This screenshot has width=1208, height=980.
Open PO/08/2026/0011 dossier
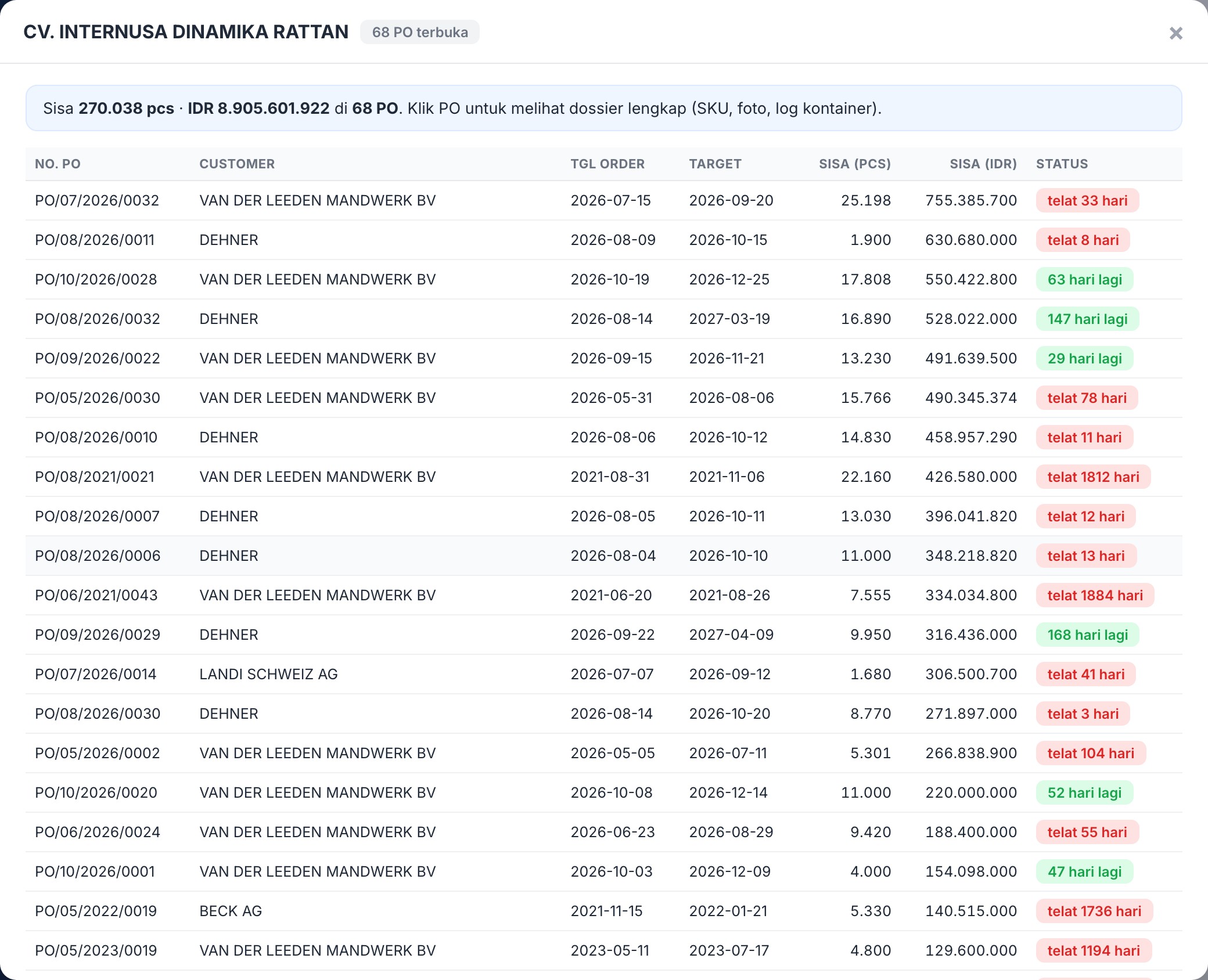[x=604, y=240]
